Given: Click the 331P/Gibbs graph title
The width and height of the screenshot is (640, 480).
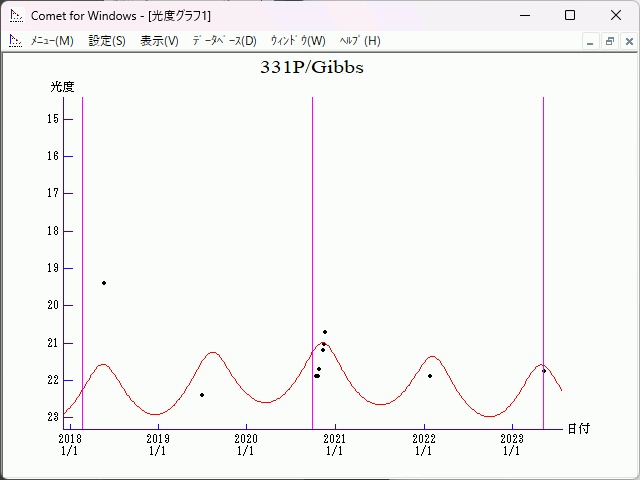Looking at the screenshot, I should pos(312,68).
